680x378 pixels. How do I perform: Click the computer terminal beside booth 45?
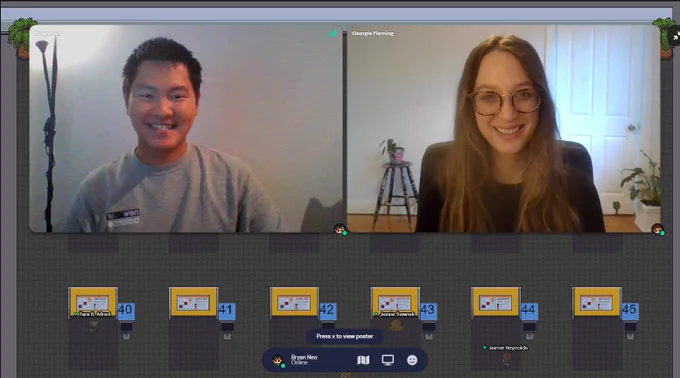pos(630,331)
